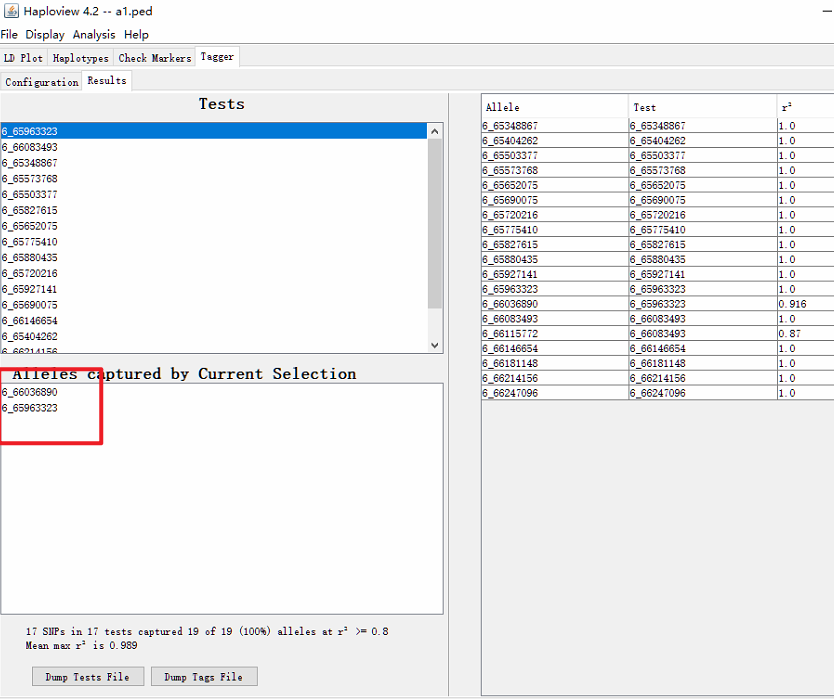The image size is (834, 700).
Task: Select test 6_65880435 in Tests list
Action: coord(214,257)
